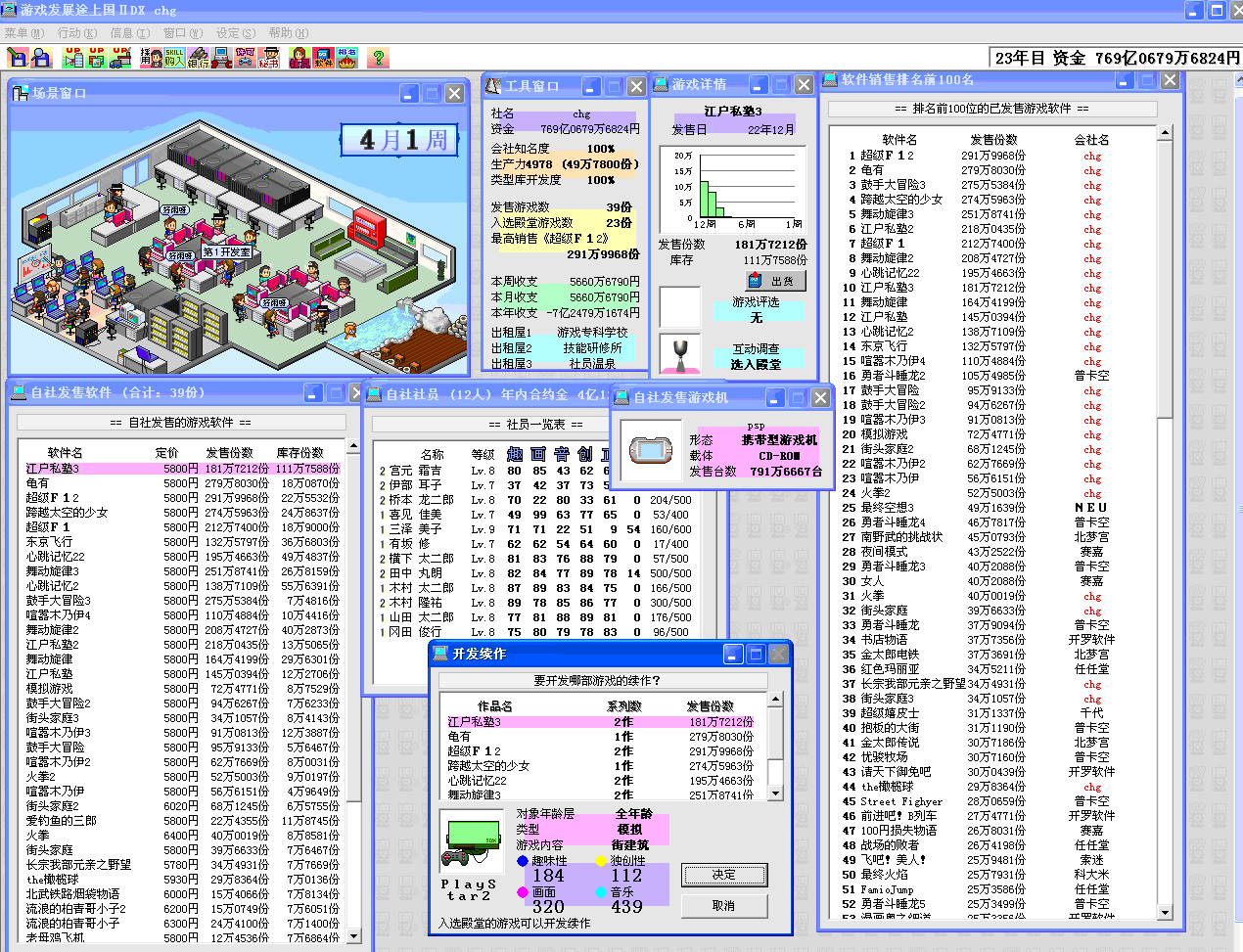This screenshot has width=1243, height=952.
Task: Click the PSP console thumbnail image
Action: [x=650, y=450]
